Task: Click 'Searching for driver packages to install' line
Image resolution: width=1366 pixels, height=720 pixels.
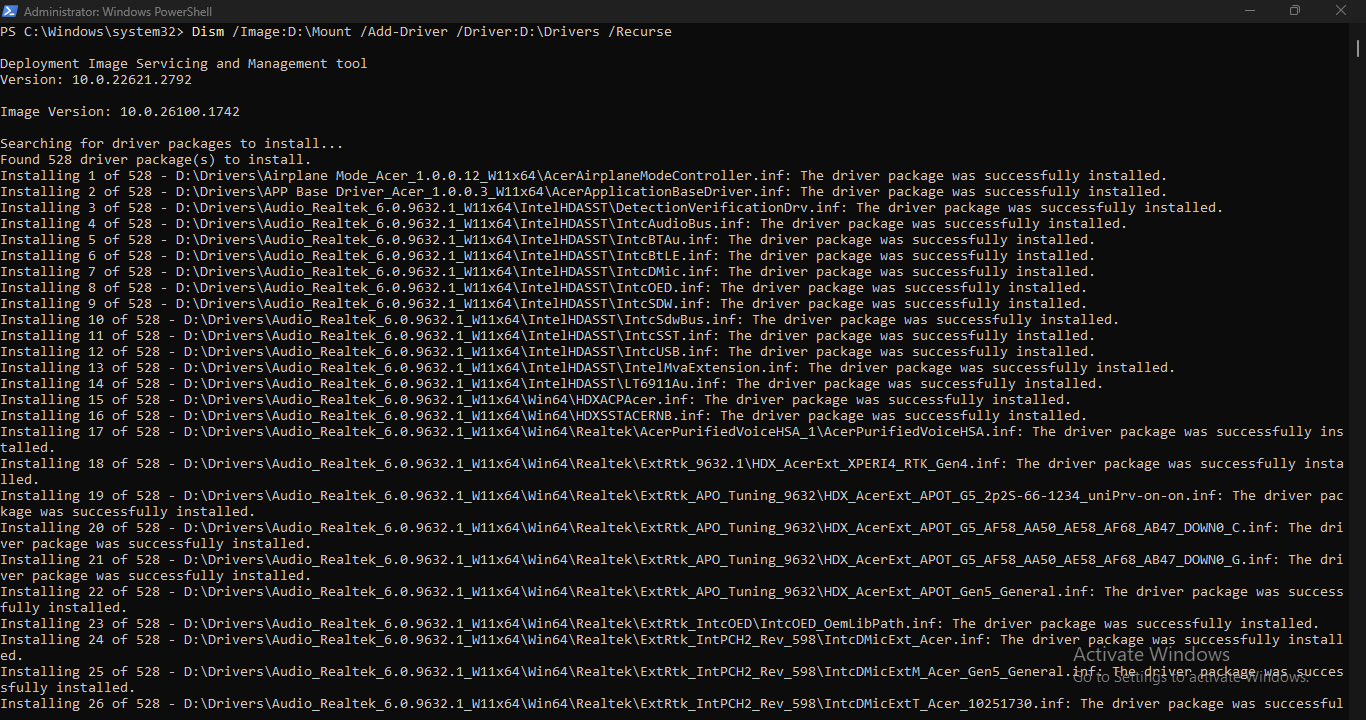Action: (x=172, y=144)
